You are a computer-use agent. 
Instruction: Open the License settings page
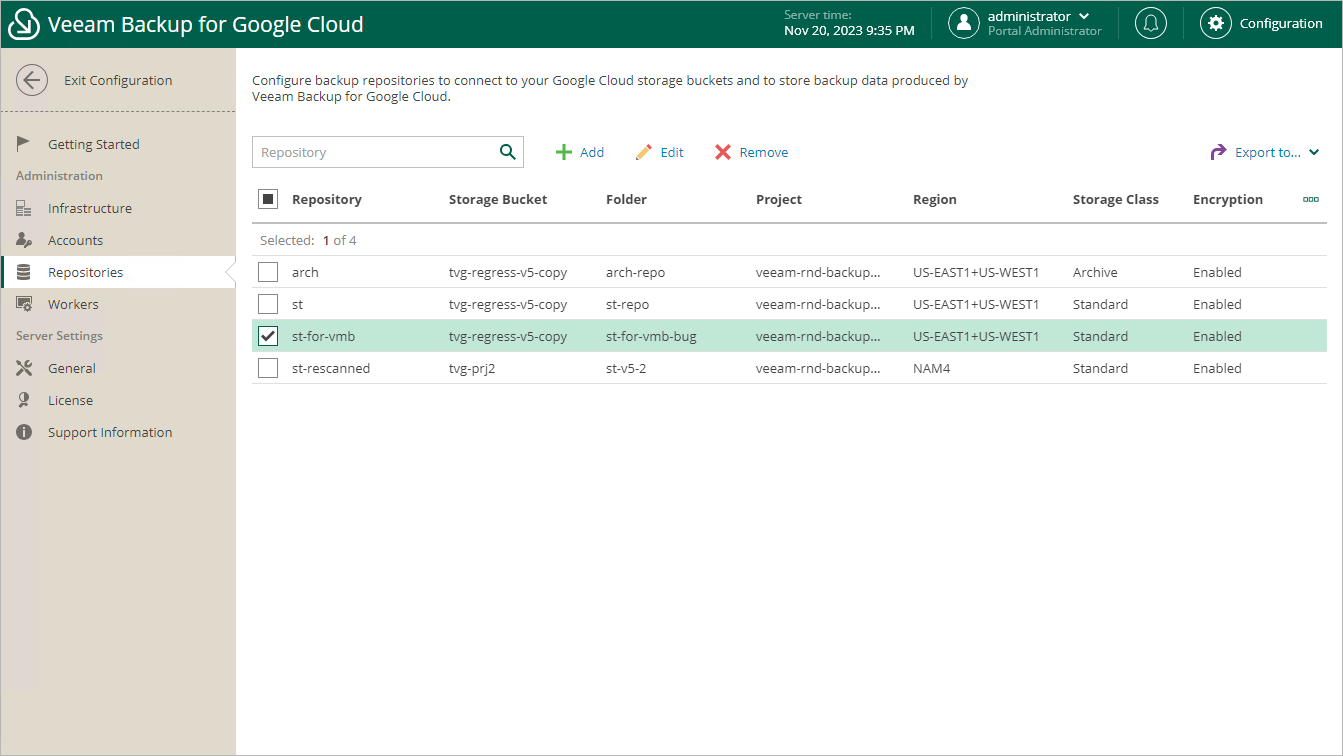70,401
